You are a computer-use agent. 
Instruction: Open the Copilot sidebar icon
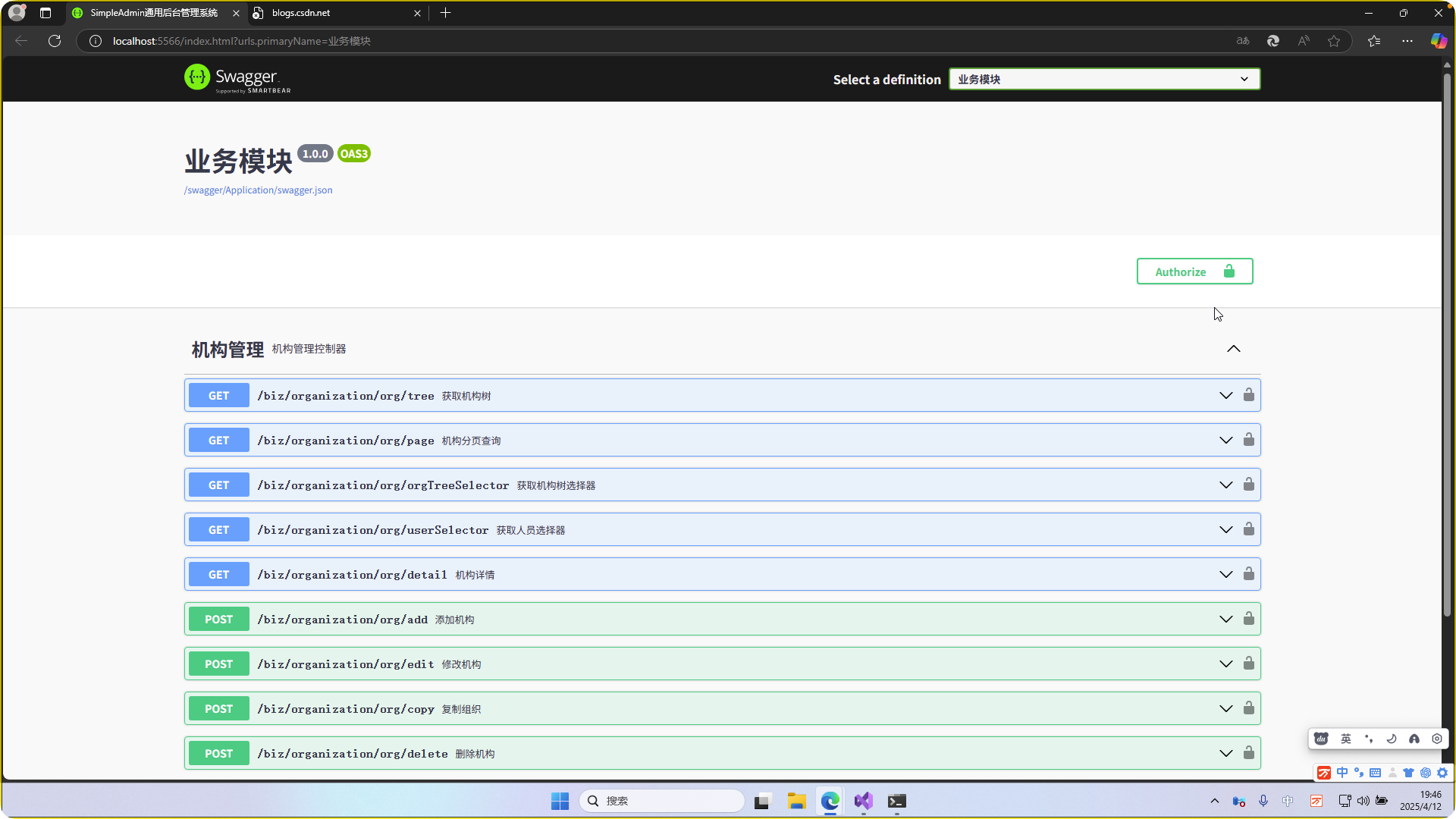(1438, 41)
